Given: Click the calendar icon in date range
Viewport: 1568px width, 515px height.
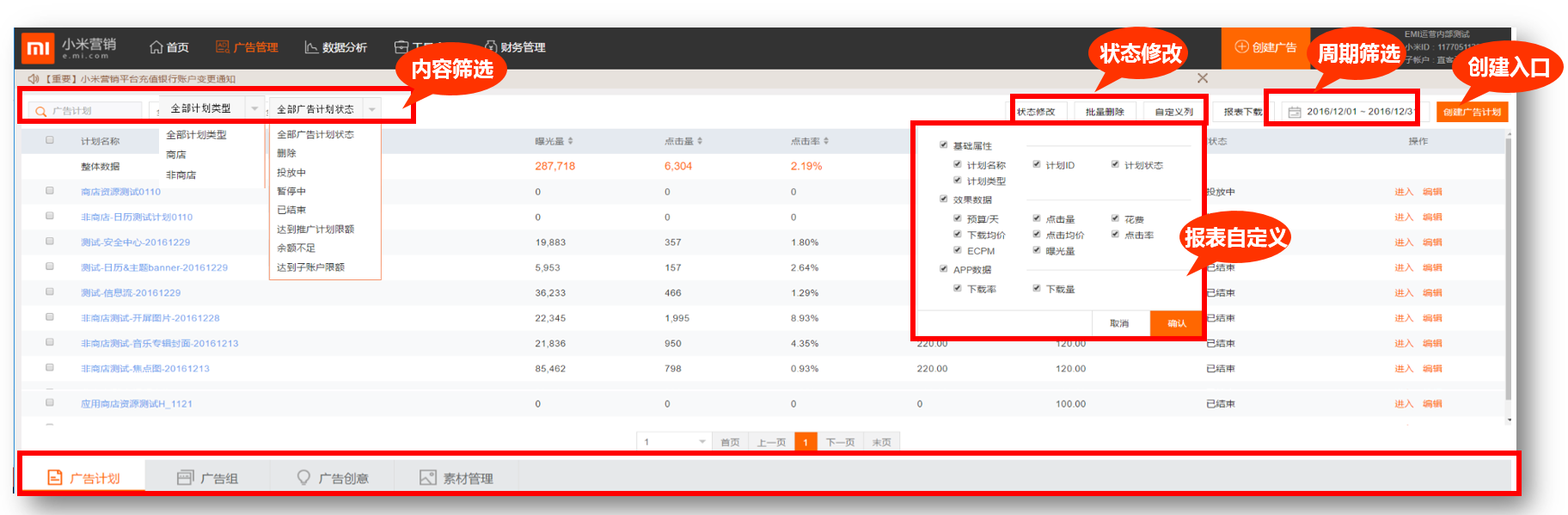Looking at the screenshot, I should pyautogui.click(x=1294, y=112).
